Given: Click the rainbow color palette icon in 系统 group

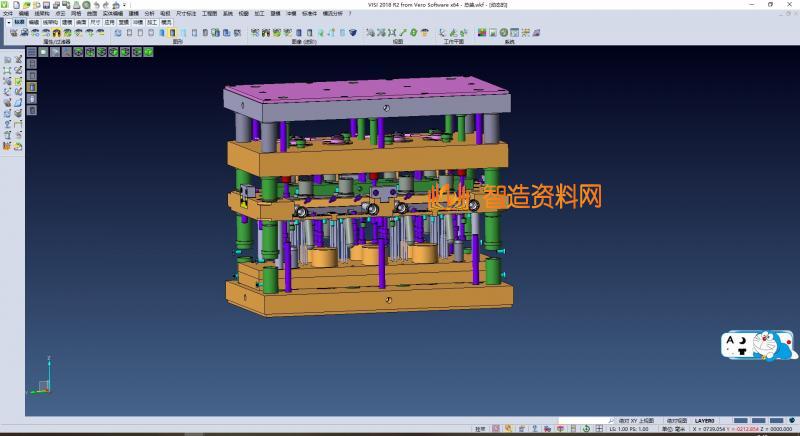Looking at the screenshot, I should click(482, 33).
